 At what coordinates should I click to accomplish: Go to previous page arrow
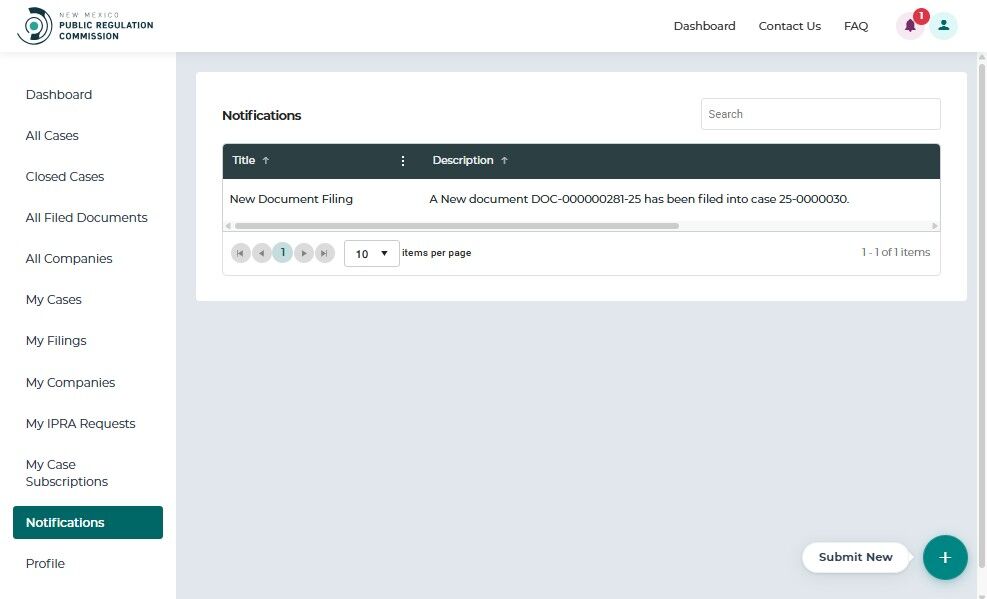pyautogui.click(x=261, y=253)
